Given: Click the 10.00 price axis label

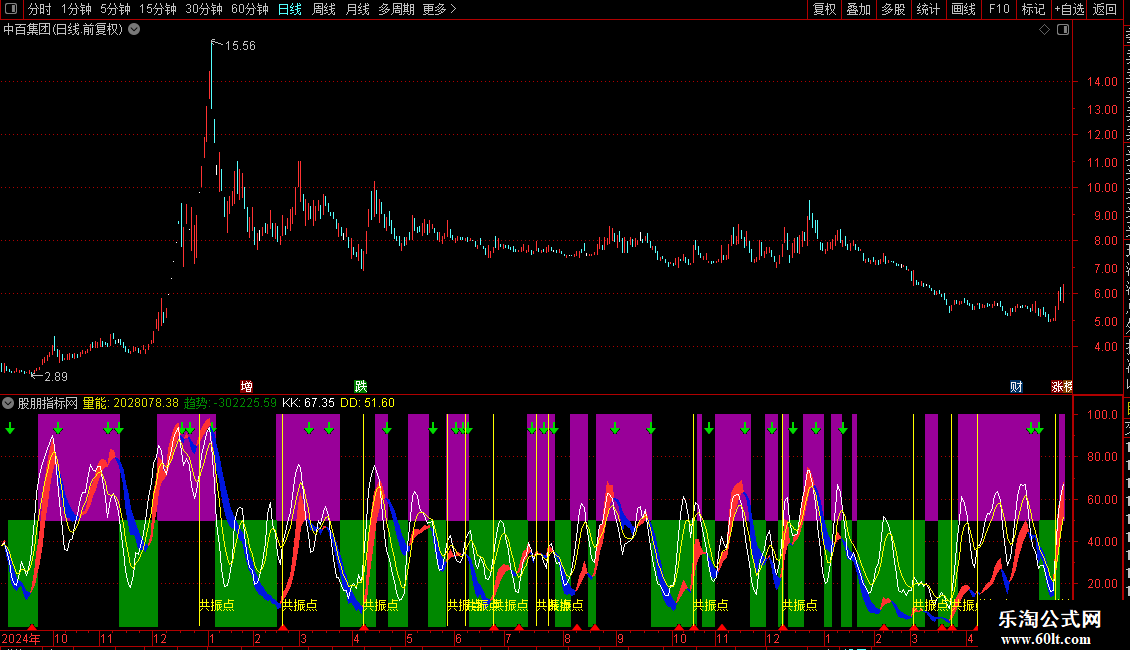Looking at the screenshot, I should tap(1102, 187).
